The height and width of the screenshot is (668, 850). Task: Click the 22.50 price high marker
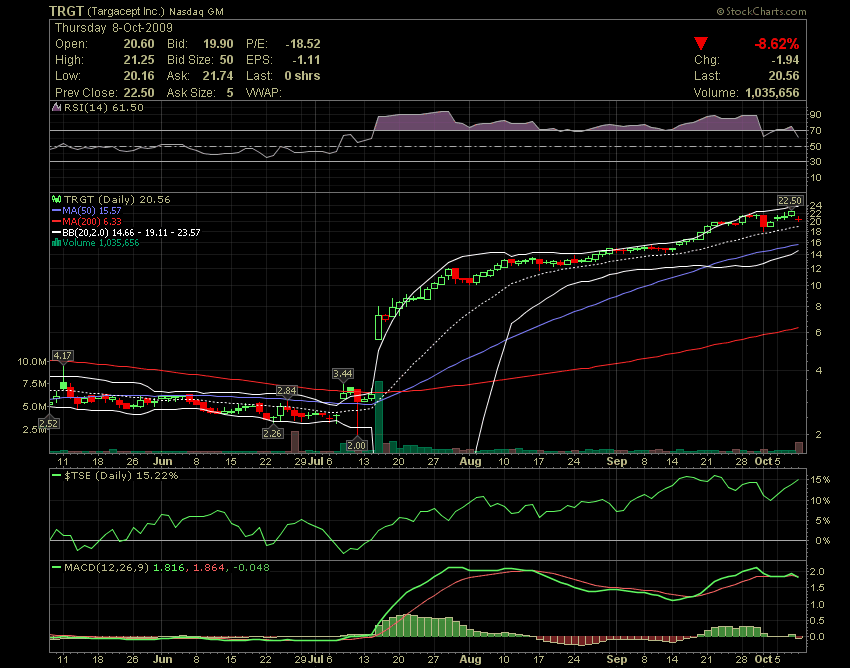pyautogui.click(x=790, y=201)
